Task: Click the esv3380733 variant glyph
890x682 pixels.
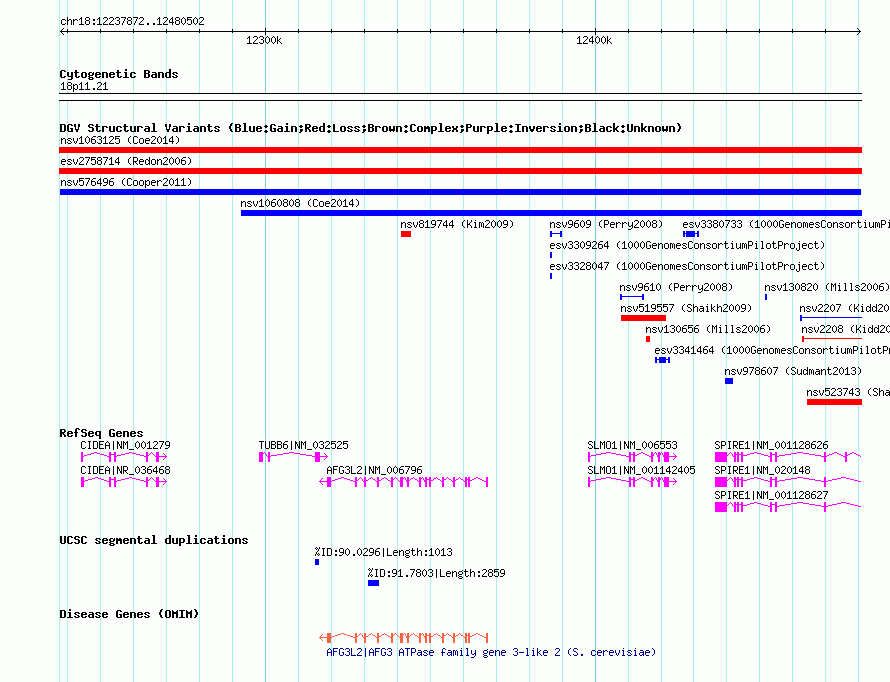Action: 691,234
